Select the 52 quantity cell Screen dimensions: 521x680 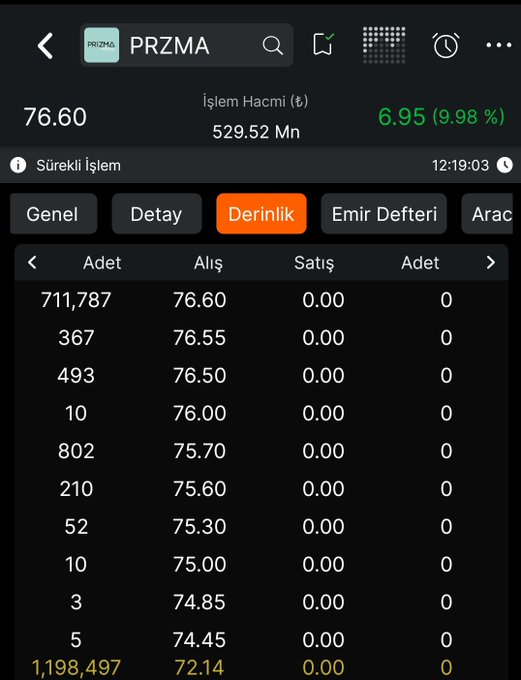pos(76,526)
